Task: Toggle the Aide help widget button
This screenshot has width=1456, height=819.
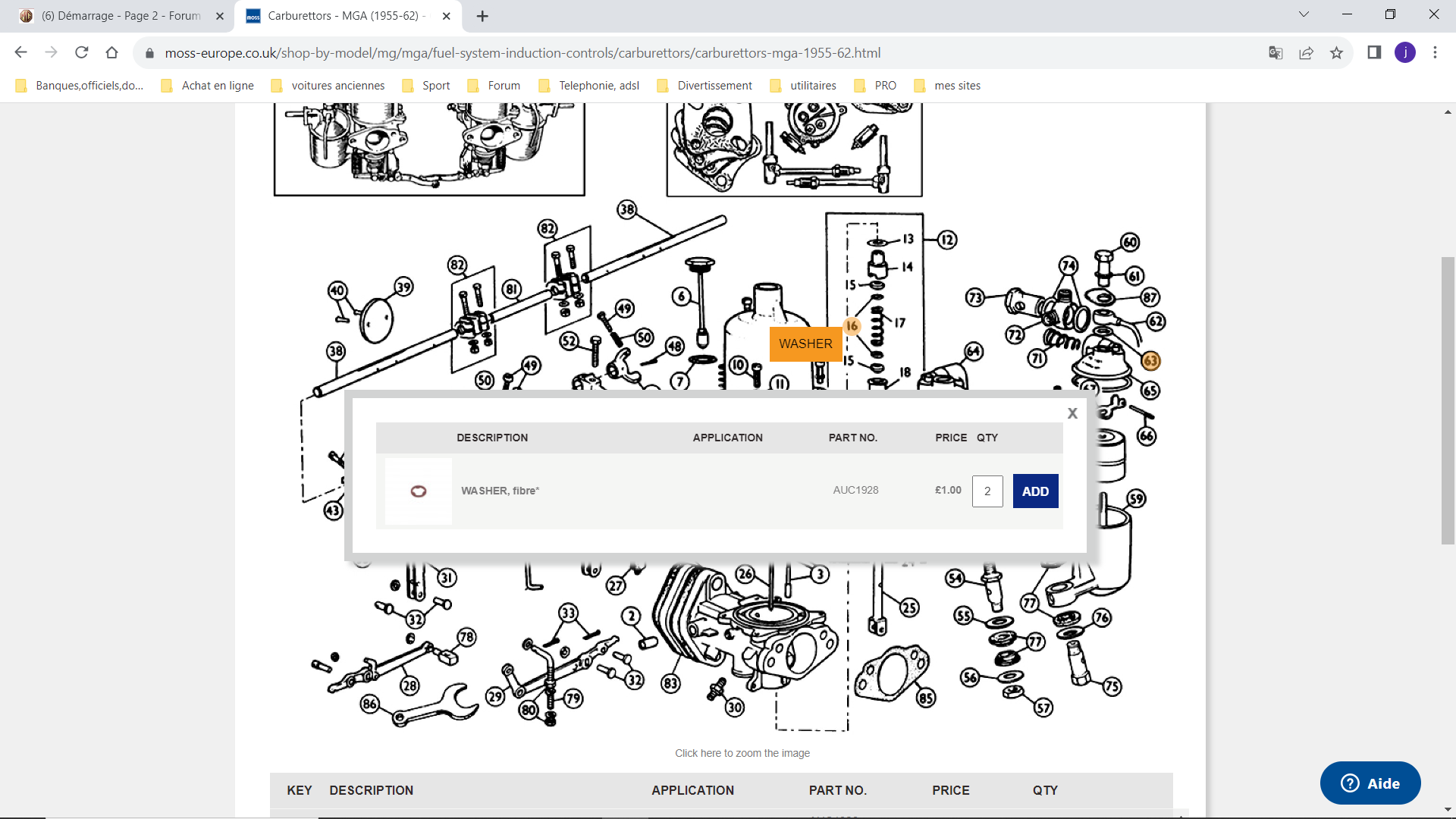Action: pos(1371,783)
